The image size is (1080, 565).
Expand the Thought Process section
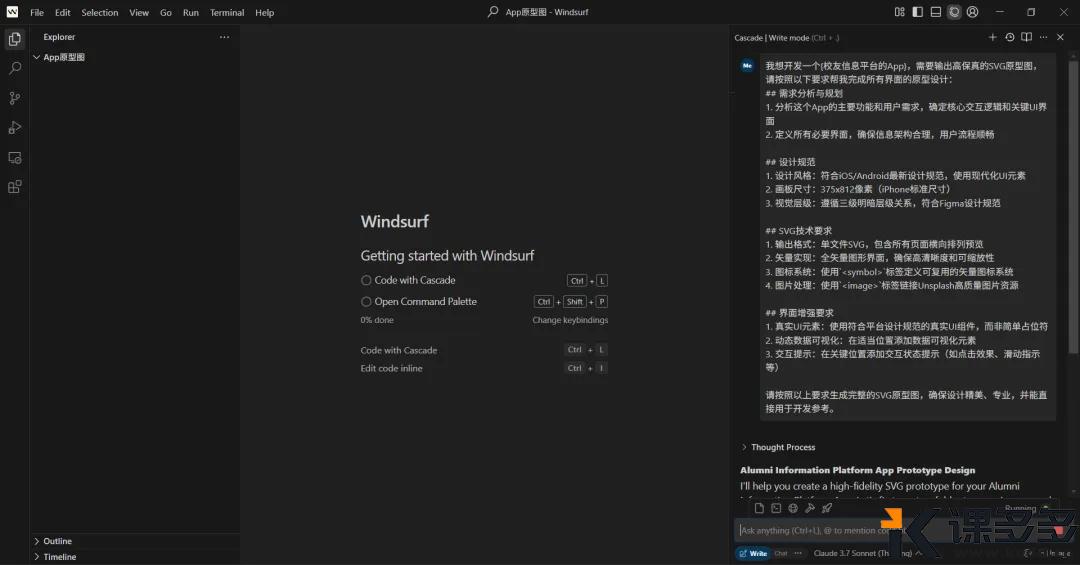pos(778,447)
